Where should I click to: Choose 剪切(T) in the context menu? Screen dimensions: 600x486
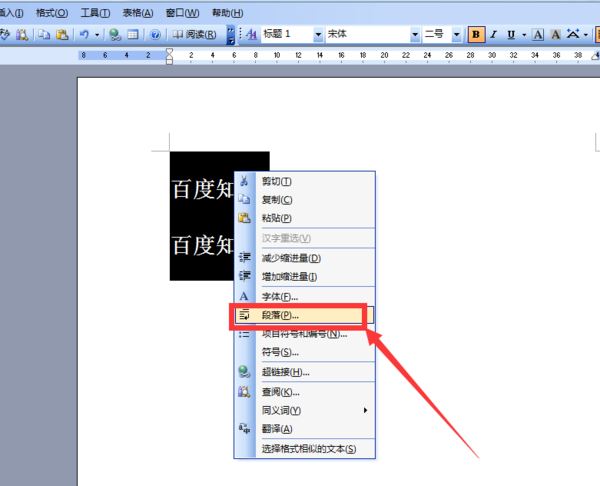pyautogui.click(x=305, y=181)
